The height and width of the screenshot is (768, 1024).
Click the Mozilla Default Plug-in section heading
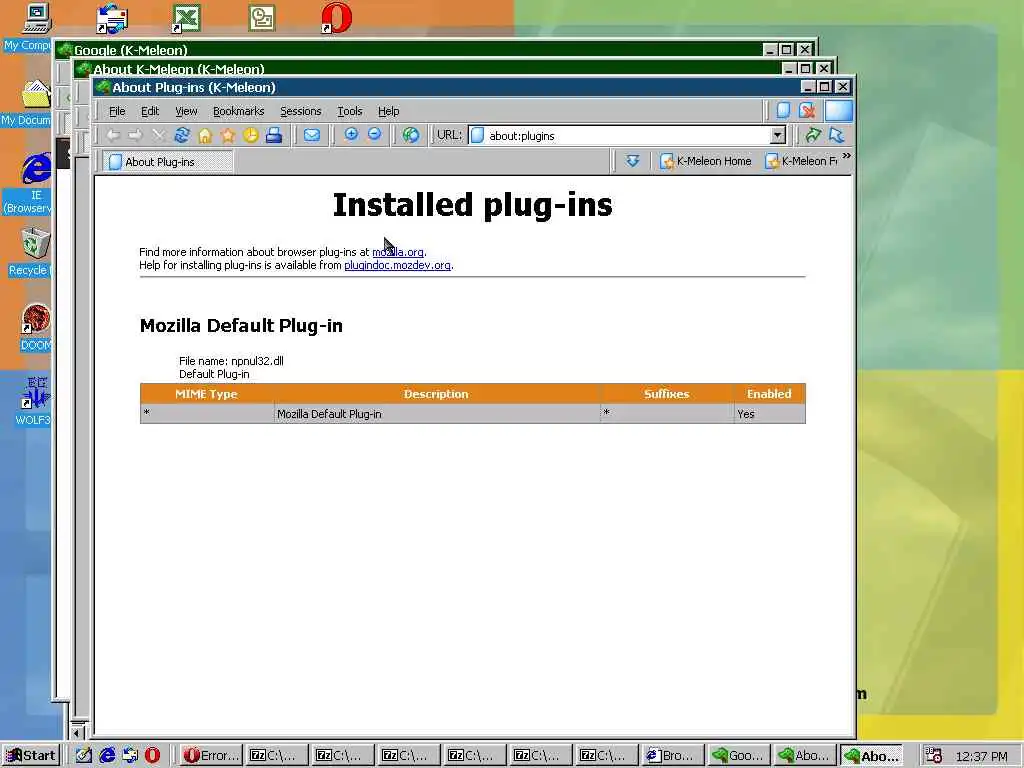241,326
